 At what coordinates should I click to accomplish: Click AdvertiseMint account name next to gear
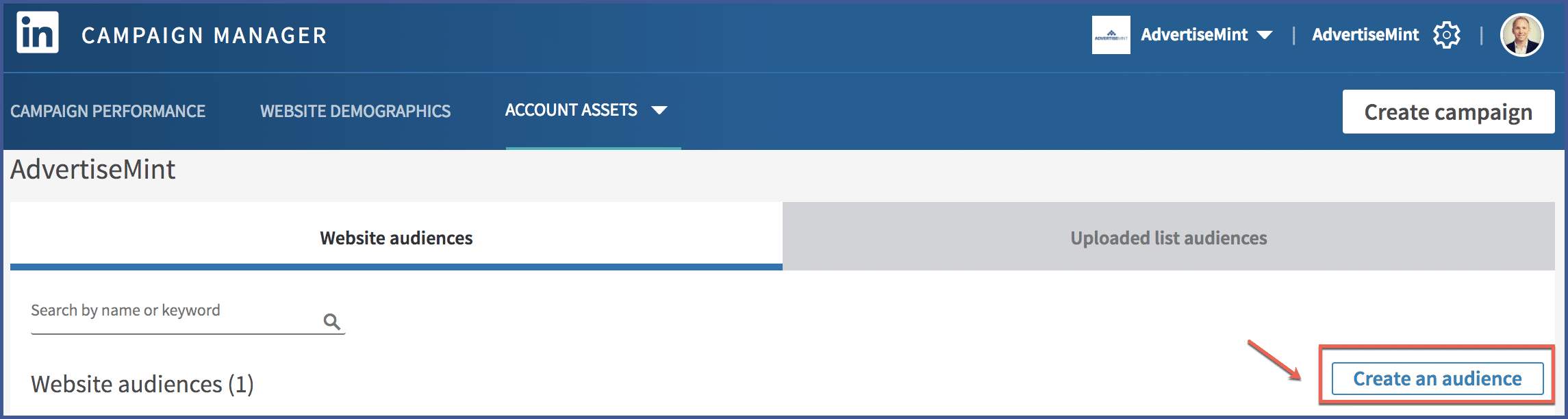point(1365,35)
